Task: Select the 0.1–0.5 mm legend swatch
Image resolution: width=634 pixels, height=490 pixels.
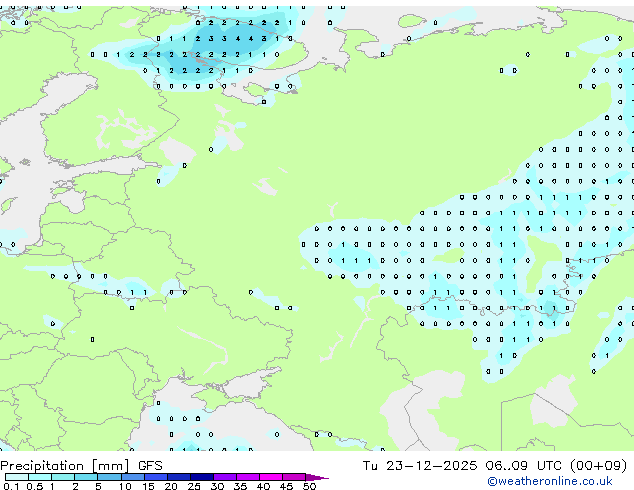Action: click(17, 477)
